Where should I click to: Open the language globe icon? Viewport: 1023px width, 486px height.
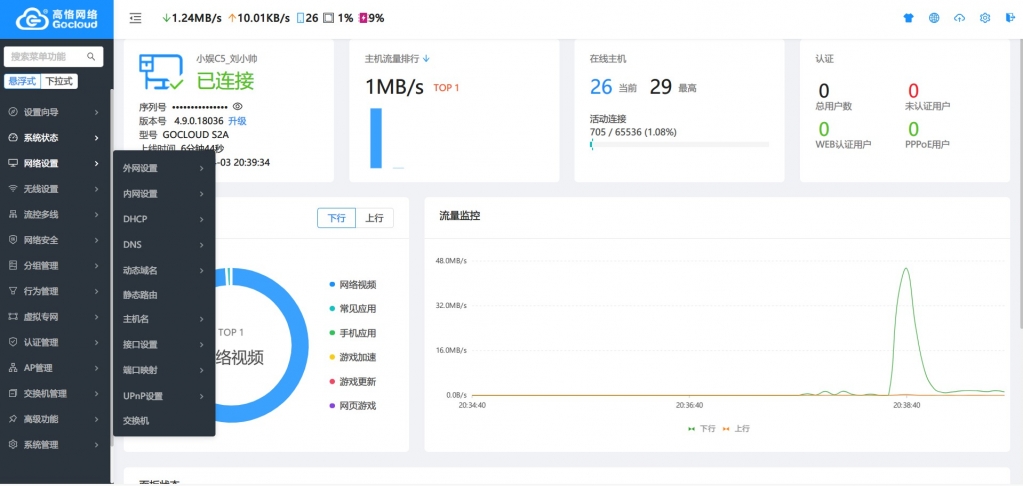934,18
